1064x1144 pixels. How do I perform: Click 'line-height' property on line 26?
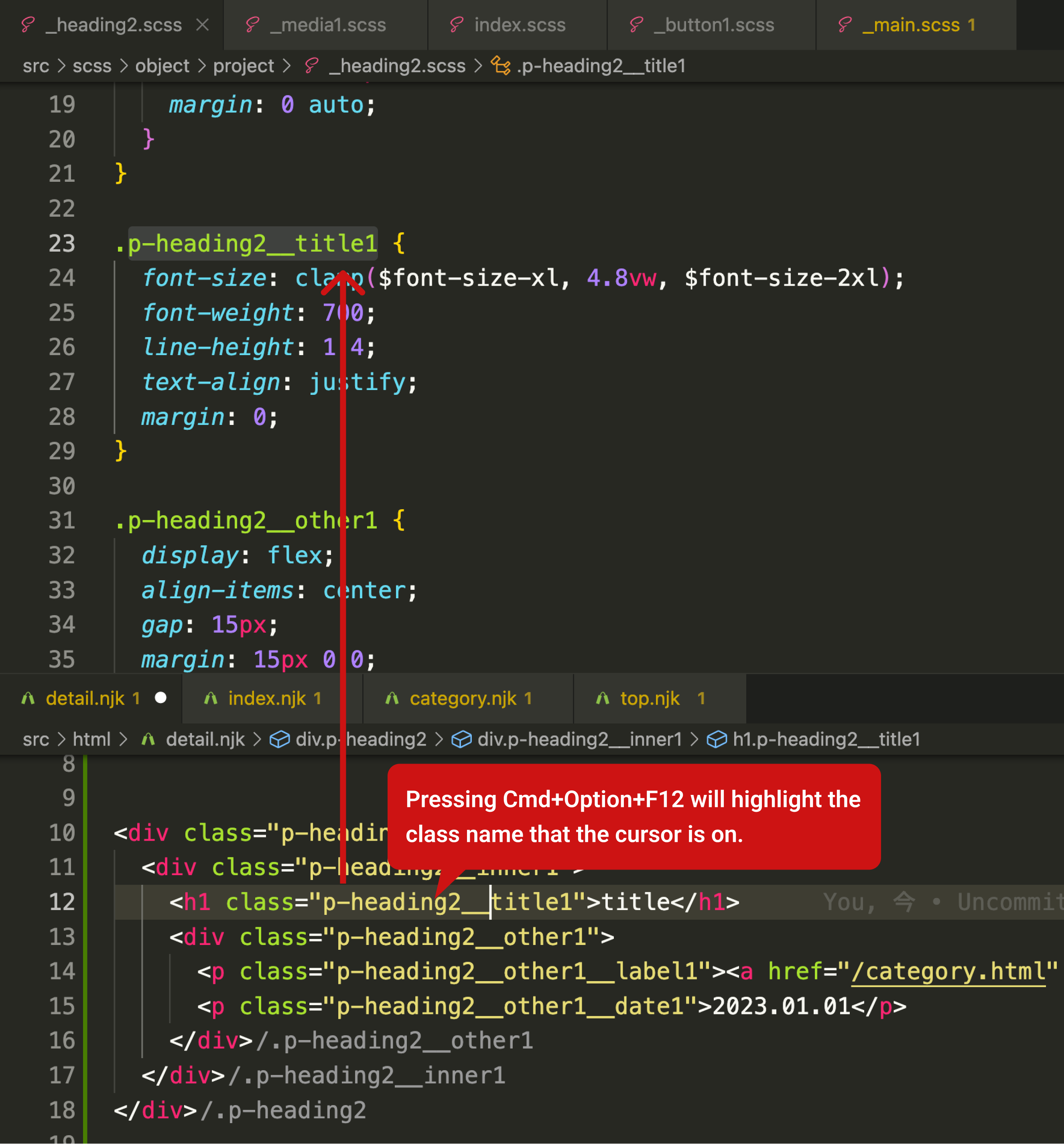pyautogui.click(x=217, y=347)
